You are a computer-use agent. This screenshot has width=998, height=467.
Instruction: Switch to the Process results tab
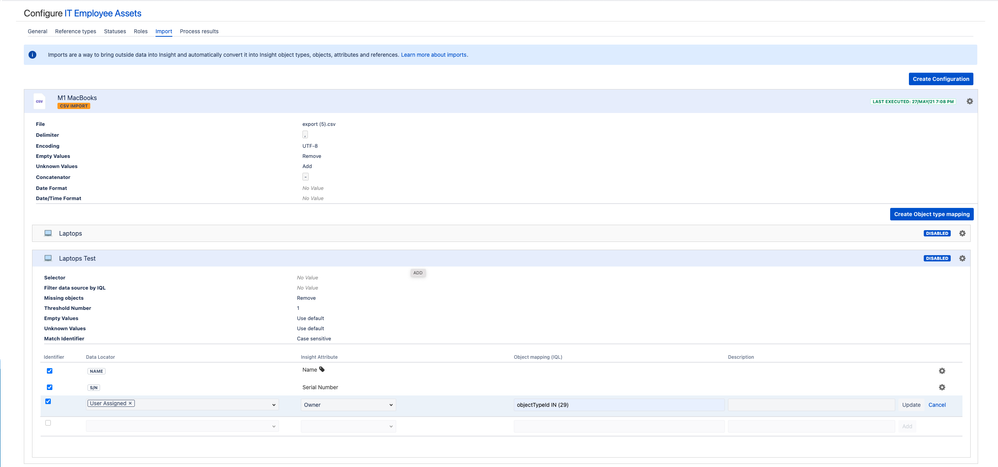(x=199, y=31)
